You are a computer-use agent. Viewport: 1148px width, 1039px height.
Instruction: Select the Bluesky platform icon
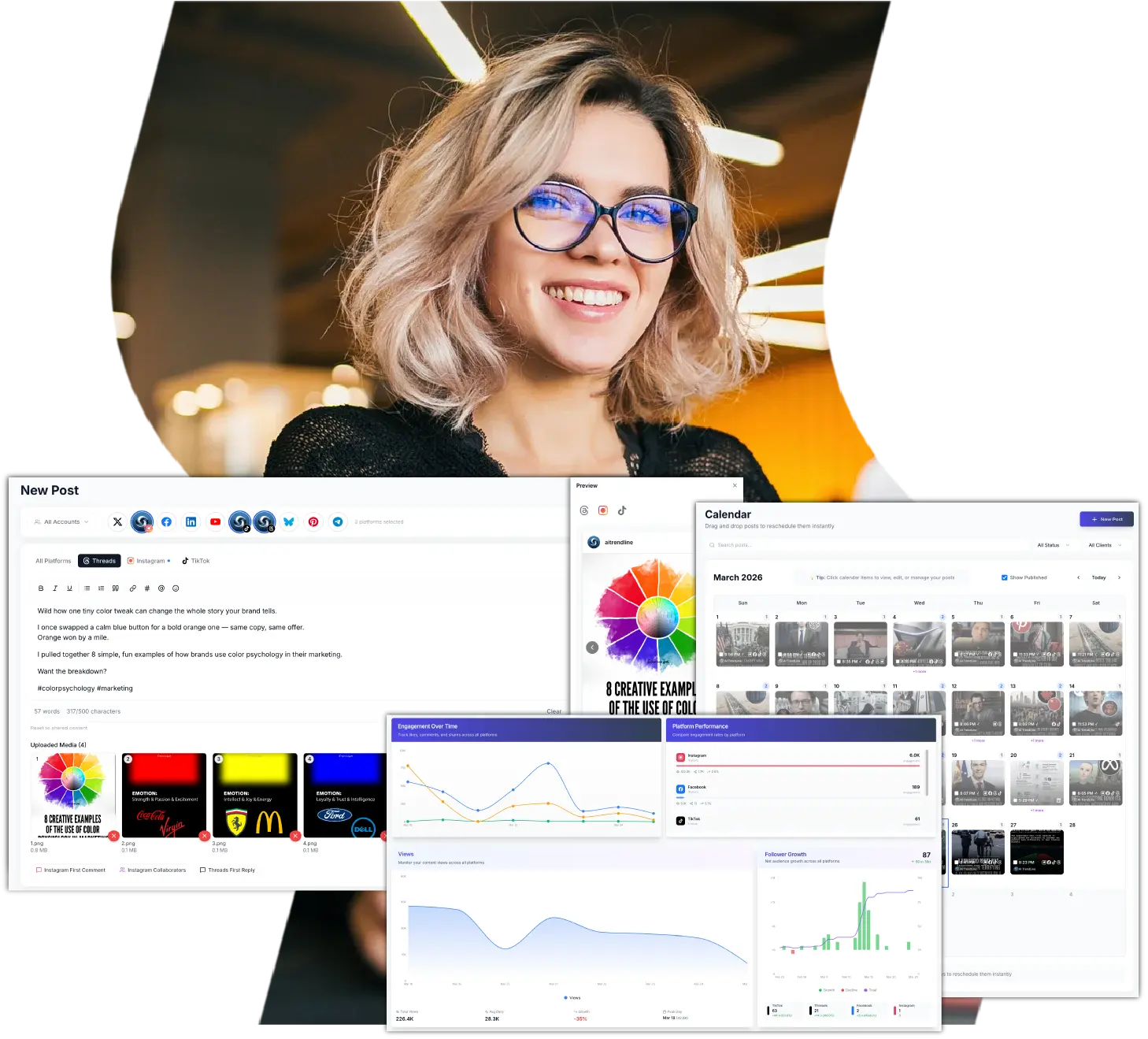[289, 521]
